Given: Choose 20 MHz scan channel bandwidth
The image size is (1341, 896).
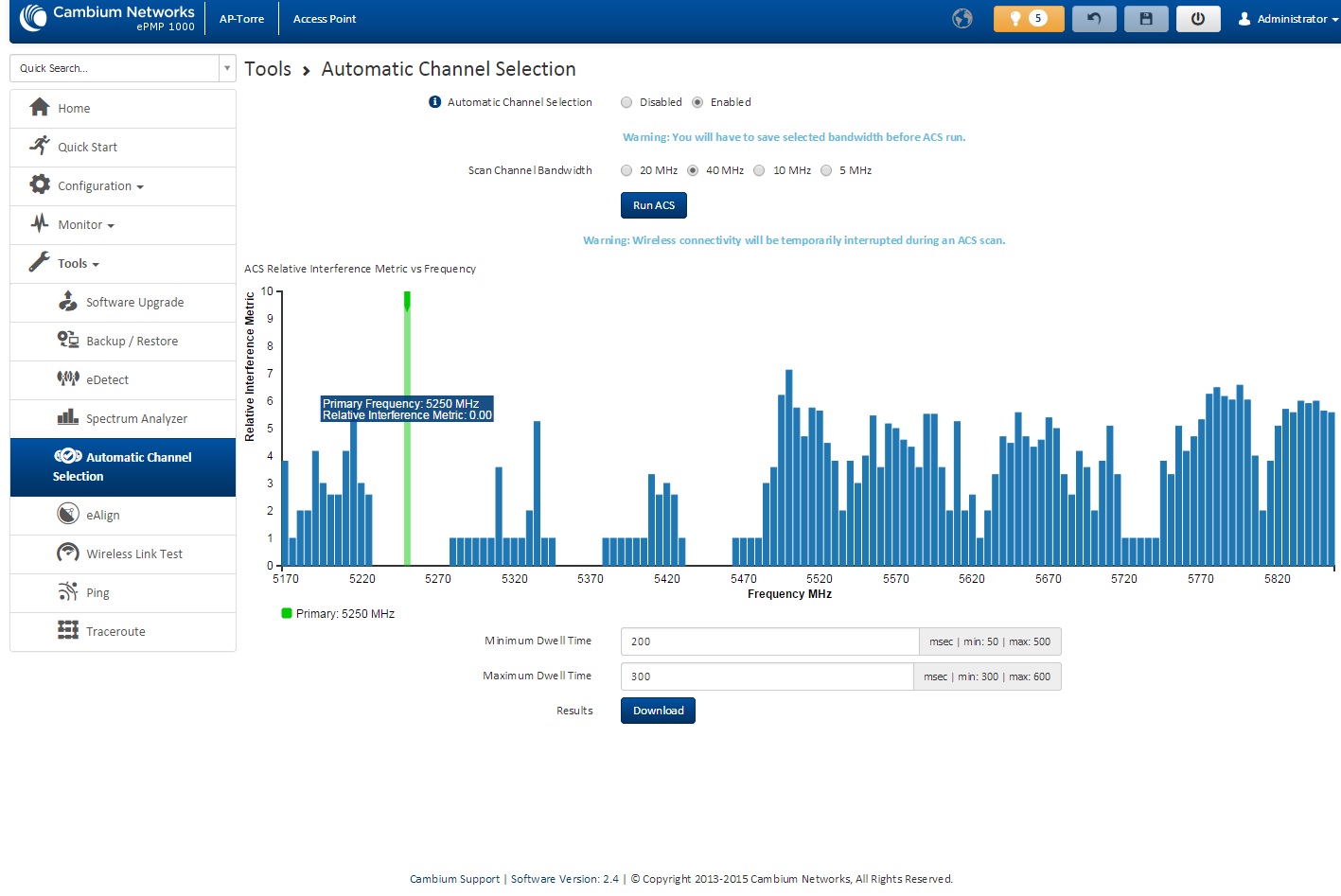Looking at the screenshot, I should tap(626, 170).
